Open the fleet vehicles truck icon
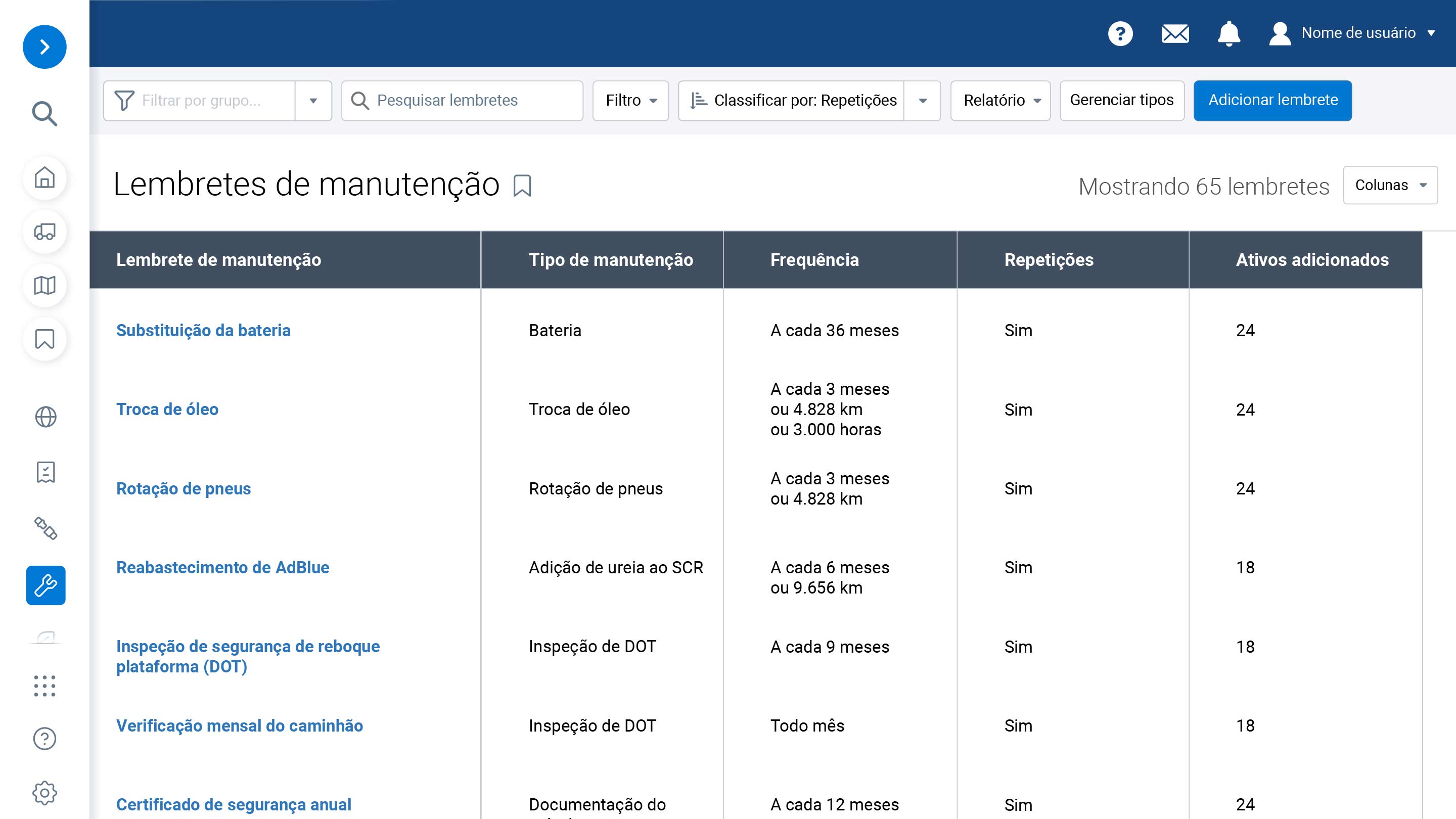 [x=44, y=232]
